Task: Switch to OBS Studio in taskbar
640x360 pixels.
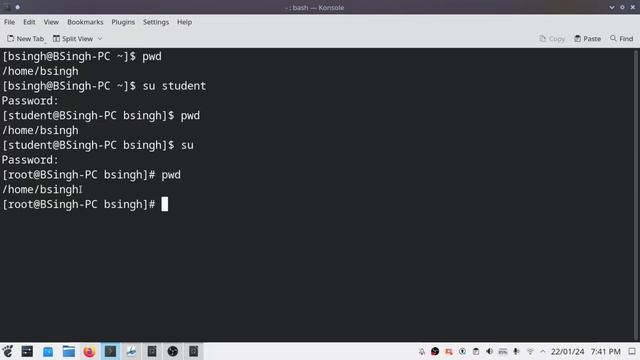Action: tap(173, 351)
